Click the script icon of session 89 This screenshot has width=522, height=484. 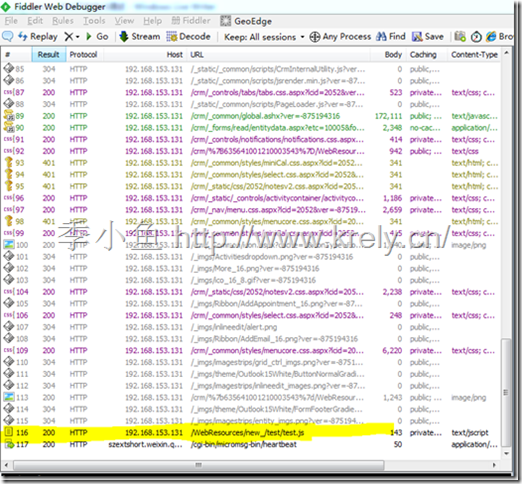click(8, 115)
